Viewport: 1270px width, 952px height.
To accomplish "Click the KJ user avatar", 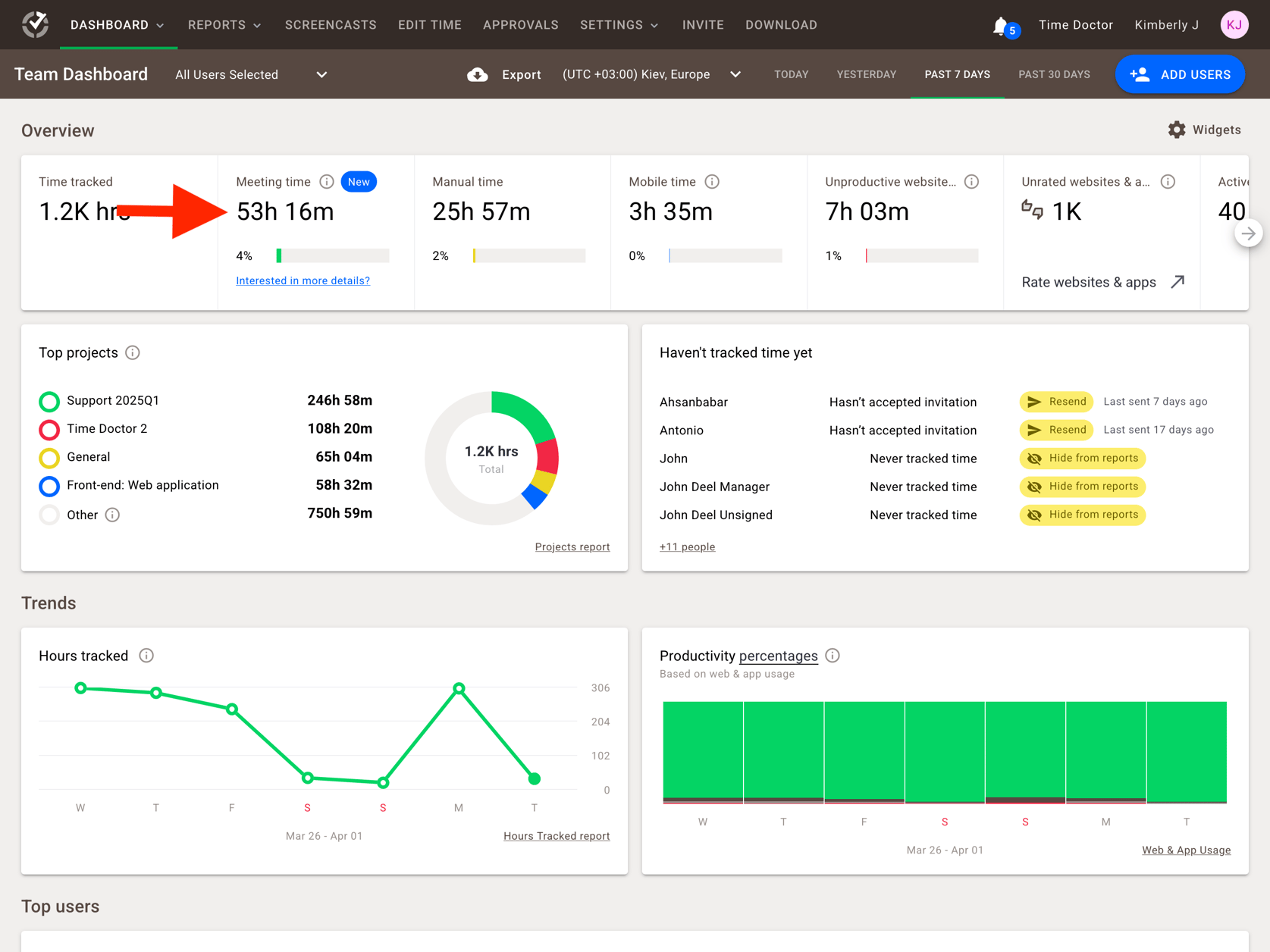I will click(1234, 25).
